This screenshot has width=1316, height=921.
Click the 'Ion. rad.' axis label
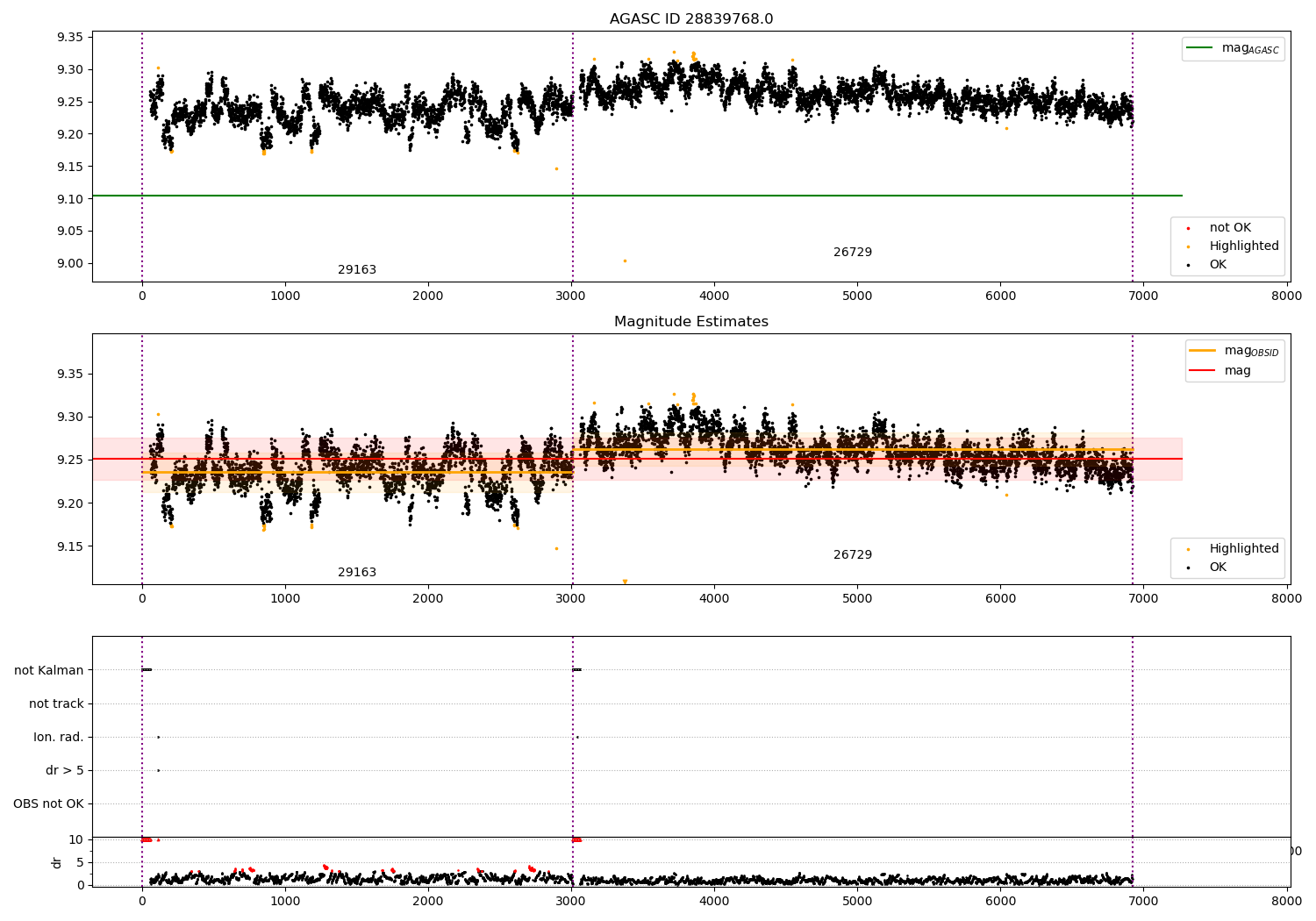coord(59,737)
